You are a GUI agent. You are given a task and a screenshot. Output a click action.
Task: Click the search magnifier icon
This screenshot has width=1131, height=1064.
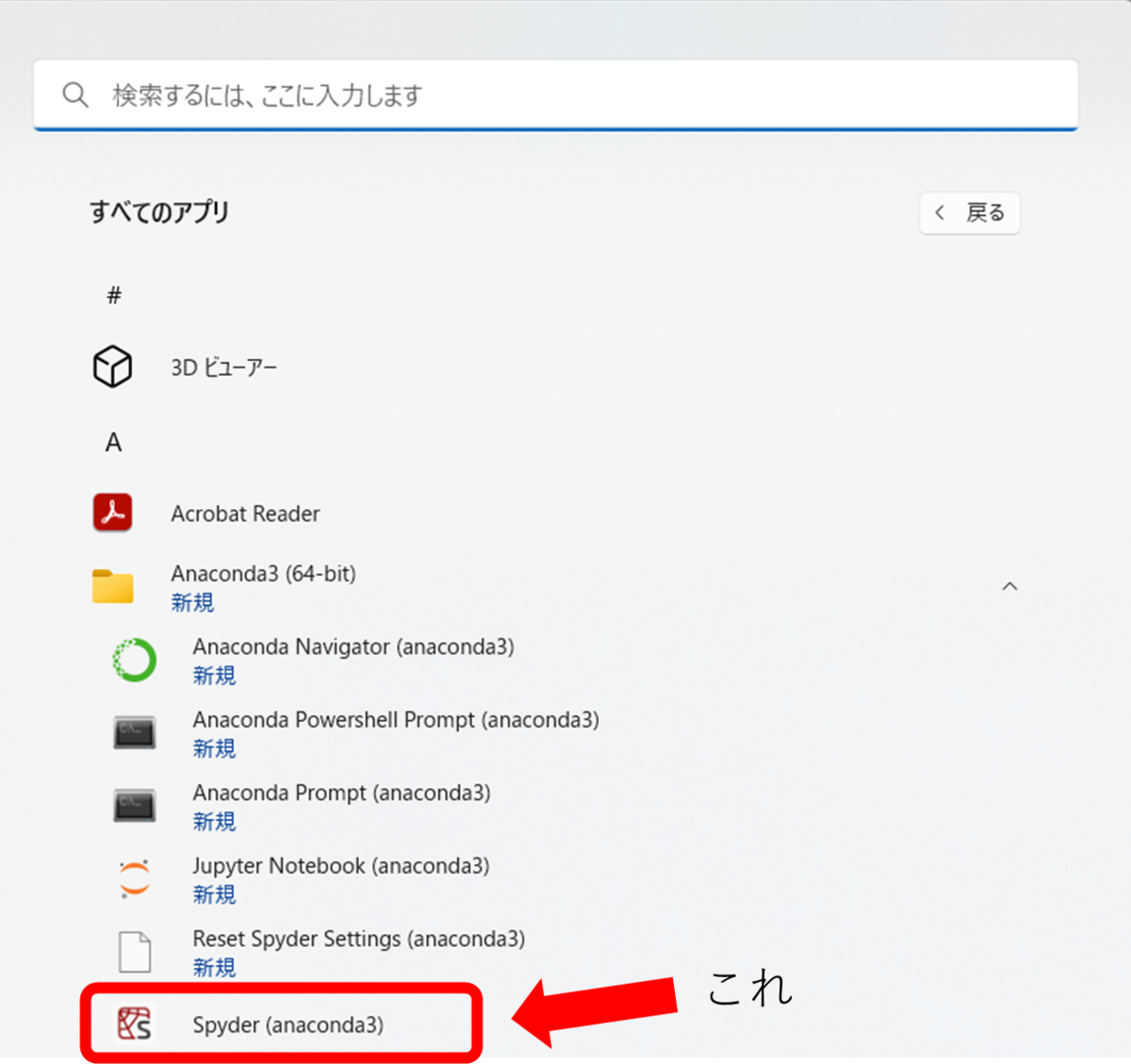[x=75, y=94]
